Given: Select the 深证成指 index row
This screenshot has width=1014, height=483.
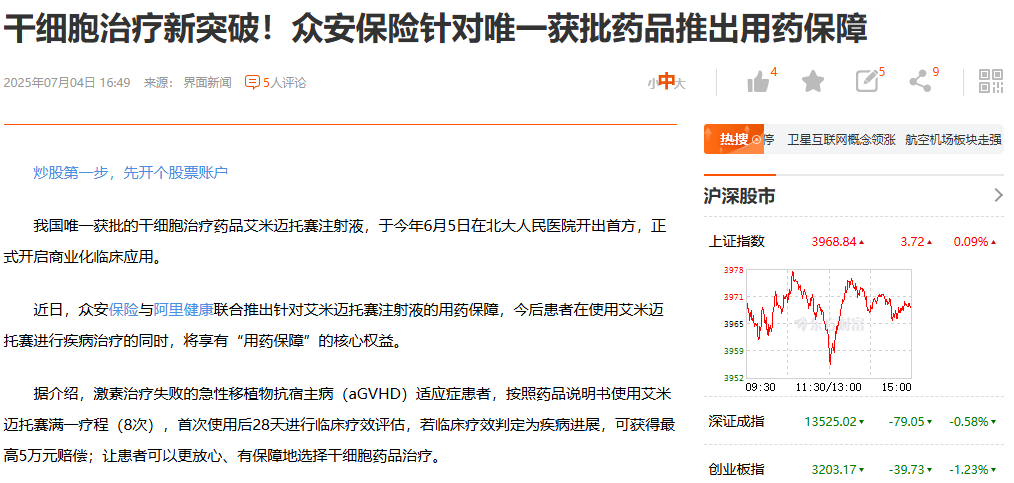Looking at the screenshot, I should pos(736,420).
